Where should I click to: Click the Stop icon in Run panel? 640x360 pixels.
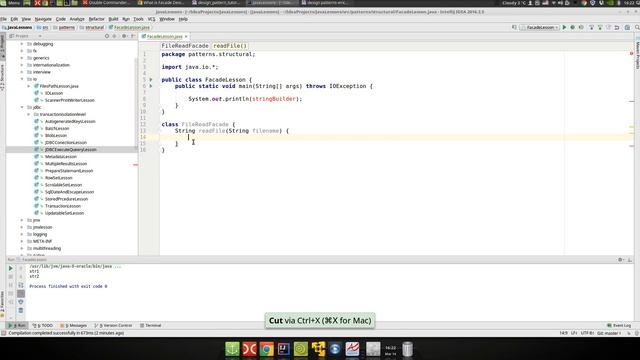pos(11,277)
